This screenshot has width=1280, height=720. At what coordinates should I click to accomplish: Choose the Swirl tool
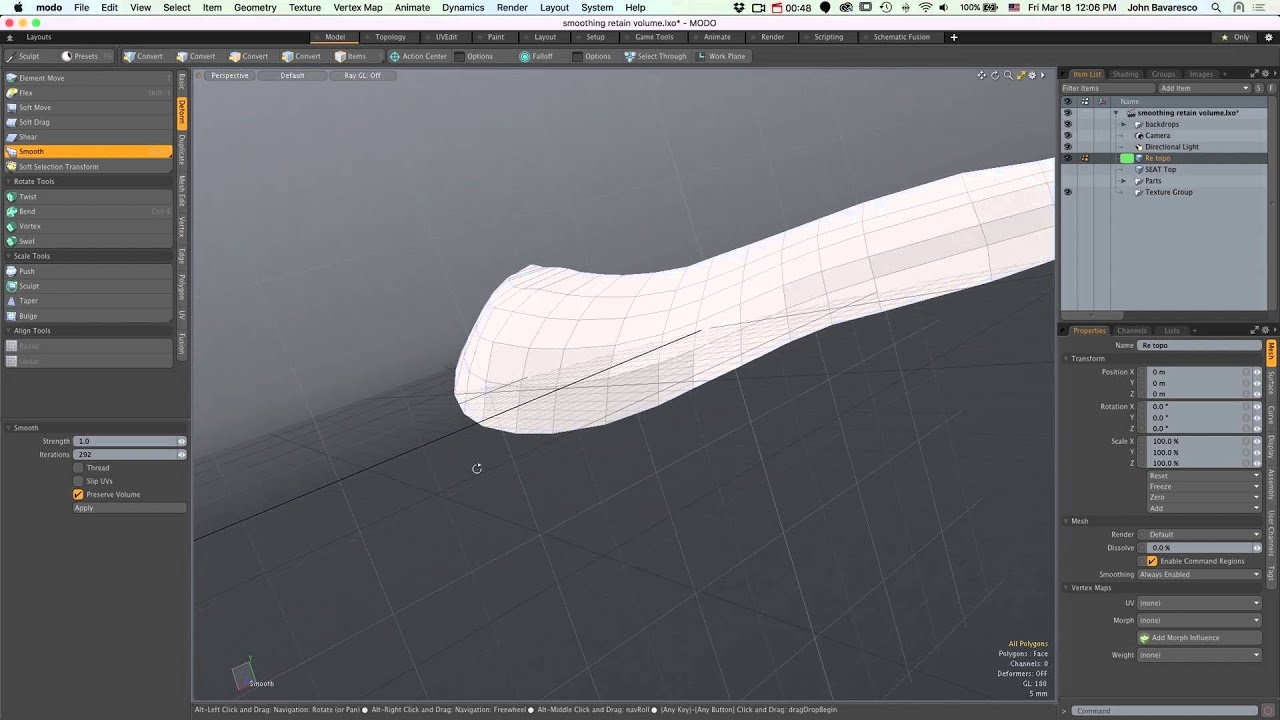[x=88, y=241]
